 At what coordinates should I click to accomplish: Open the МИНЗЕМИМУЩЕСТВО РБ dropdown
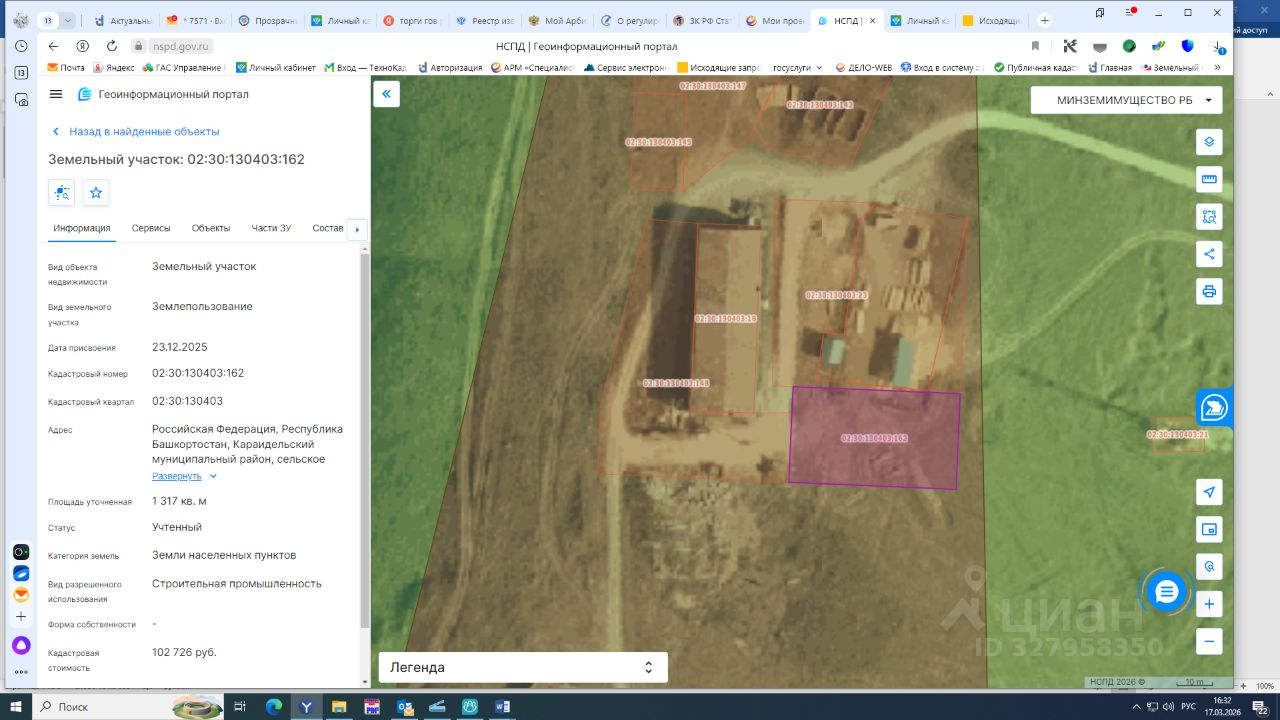[1127, 100]
